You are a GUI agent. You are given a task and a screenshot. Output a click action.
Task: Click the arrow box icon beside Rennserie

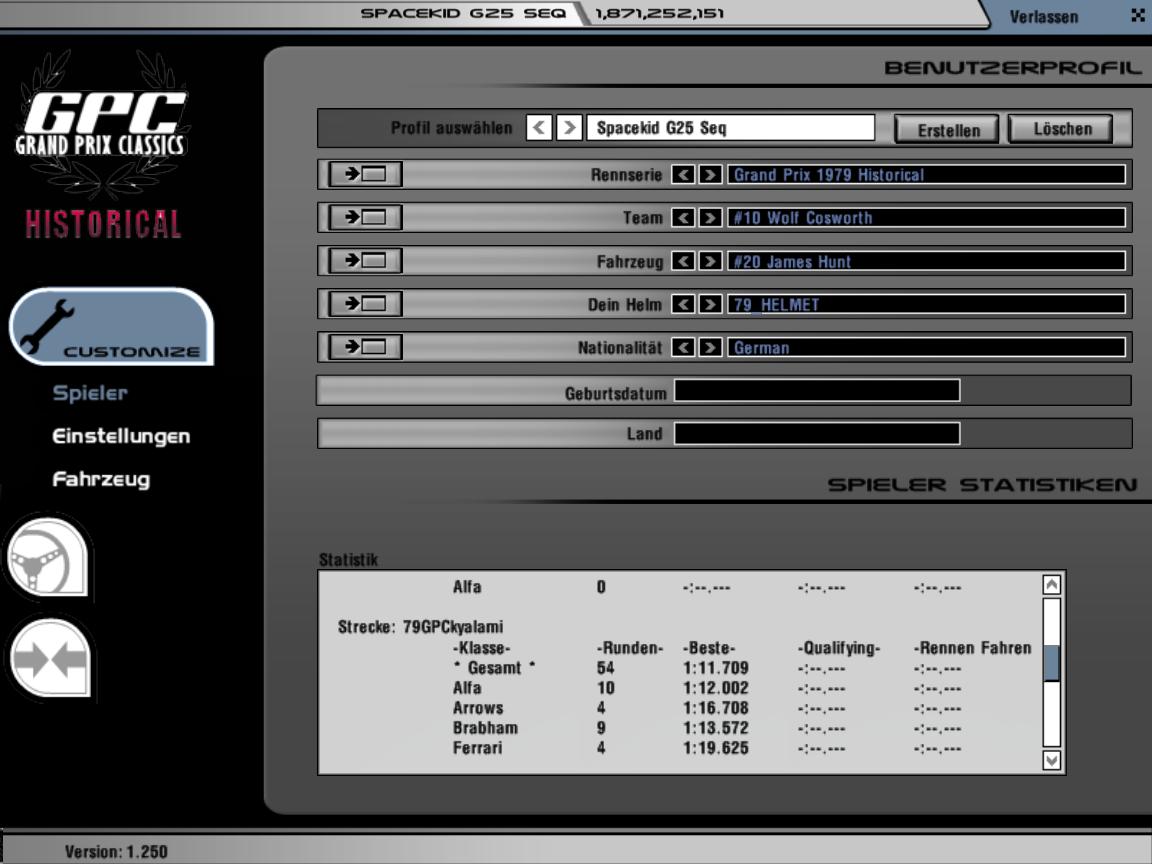click(x=365, y=174)
